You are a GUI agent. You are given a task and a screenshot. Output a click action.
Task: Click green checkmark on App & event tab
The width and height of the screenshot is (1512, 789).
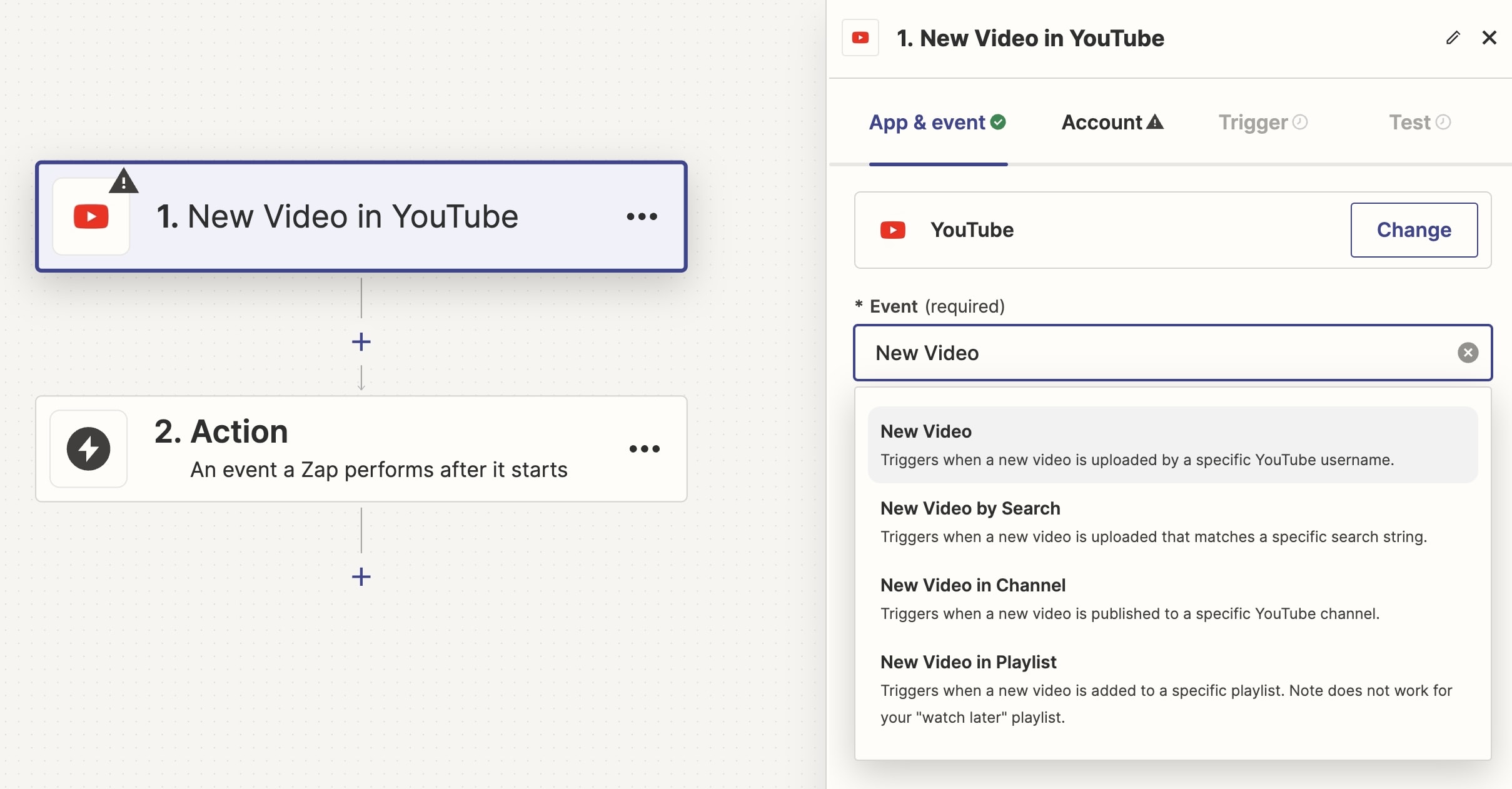tap(999, 122)
